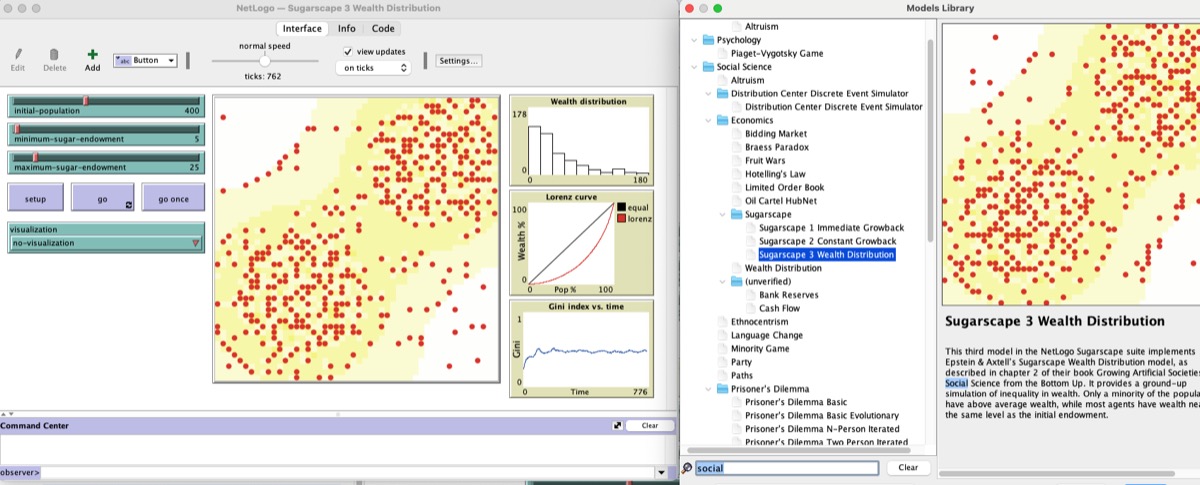
Task: Click the Sugarscape preview image in Models Library
Action: click(x=1071, y=163)
